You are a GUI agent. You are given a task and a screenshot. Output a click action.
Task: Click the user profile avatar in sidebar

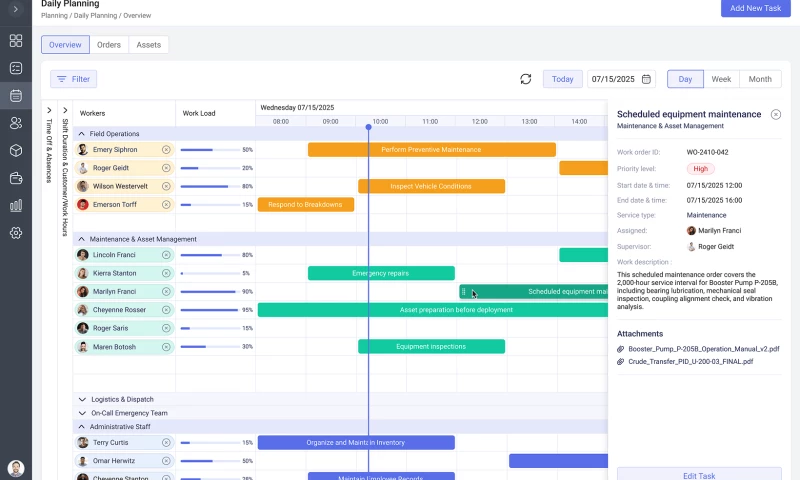click(x=16, y=468)
